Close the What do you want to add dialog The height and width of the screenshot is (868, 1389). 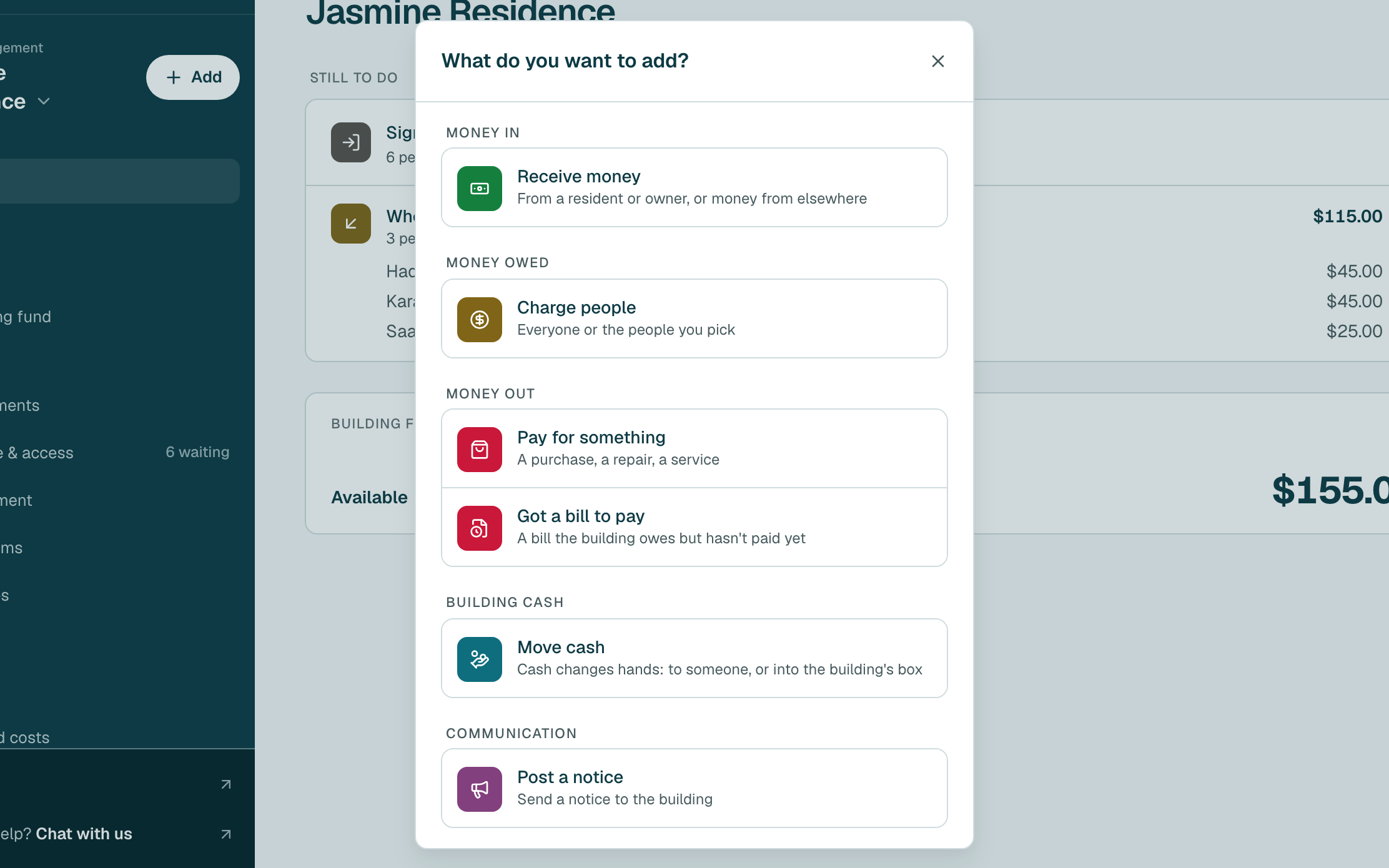pyautogui.click(x=937, y=61)
